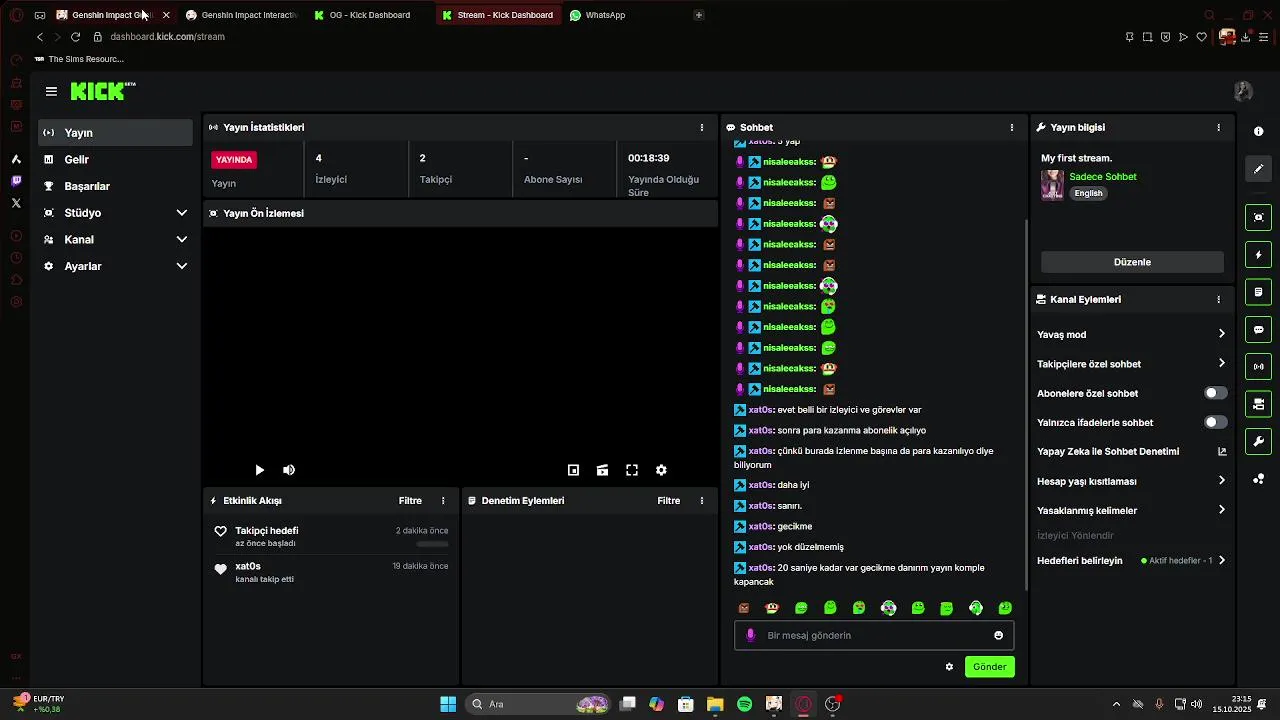Viewport: 1280px width, 720px height.
Task: Play the stream preview
Action: 259,470
